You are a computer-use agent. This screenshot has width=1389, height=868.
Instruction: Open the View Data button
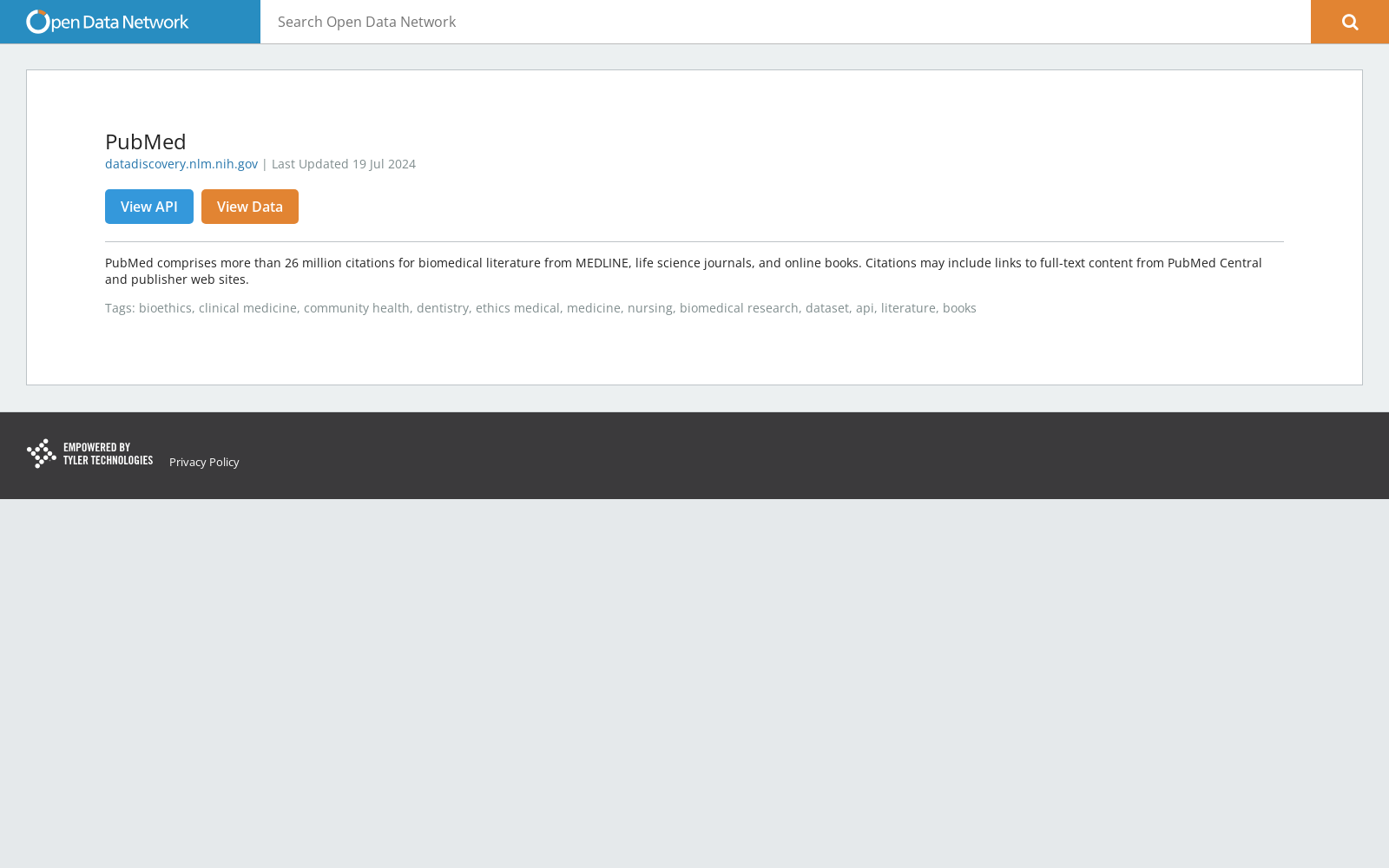[x=250, y=207]
